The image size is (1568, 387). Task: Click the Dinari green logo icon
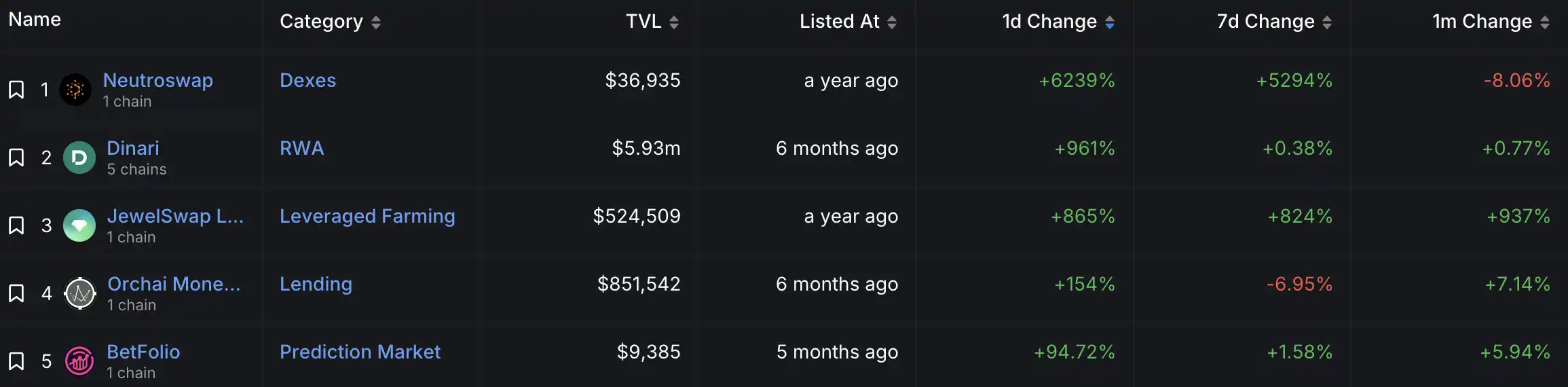coord(79,158)
